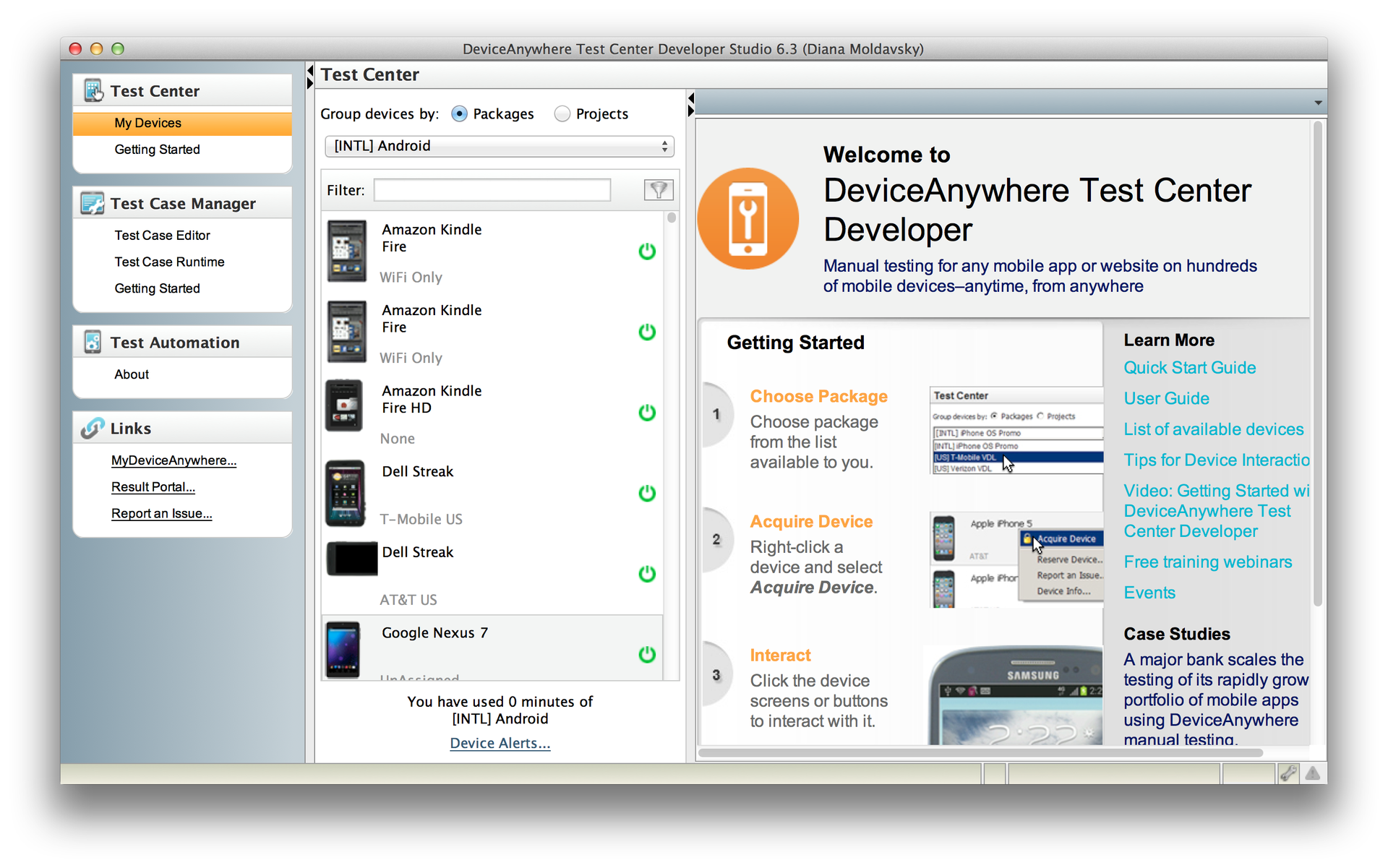Click the welcome pane vertical scrollbar
Screen dimensions: 1388x868
[x=1318, y=364]
